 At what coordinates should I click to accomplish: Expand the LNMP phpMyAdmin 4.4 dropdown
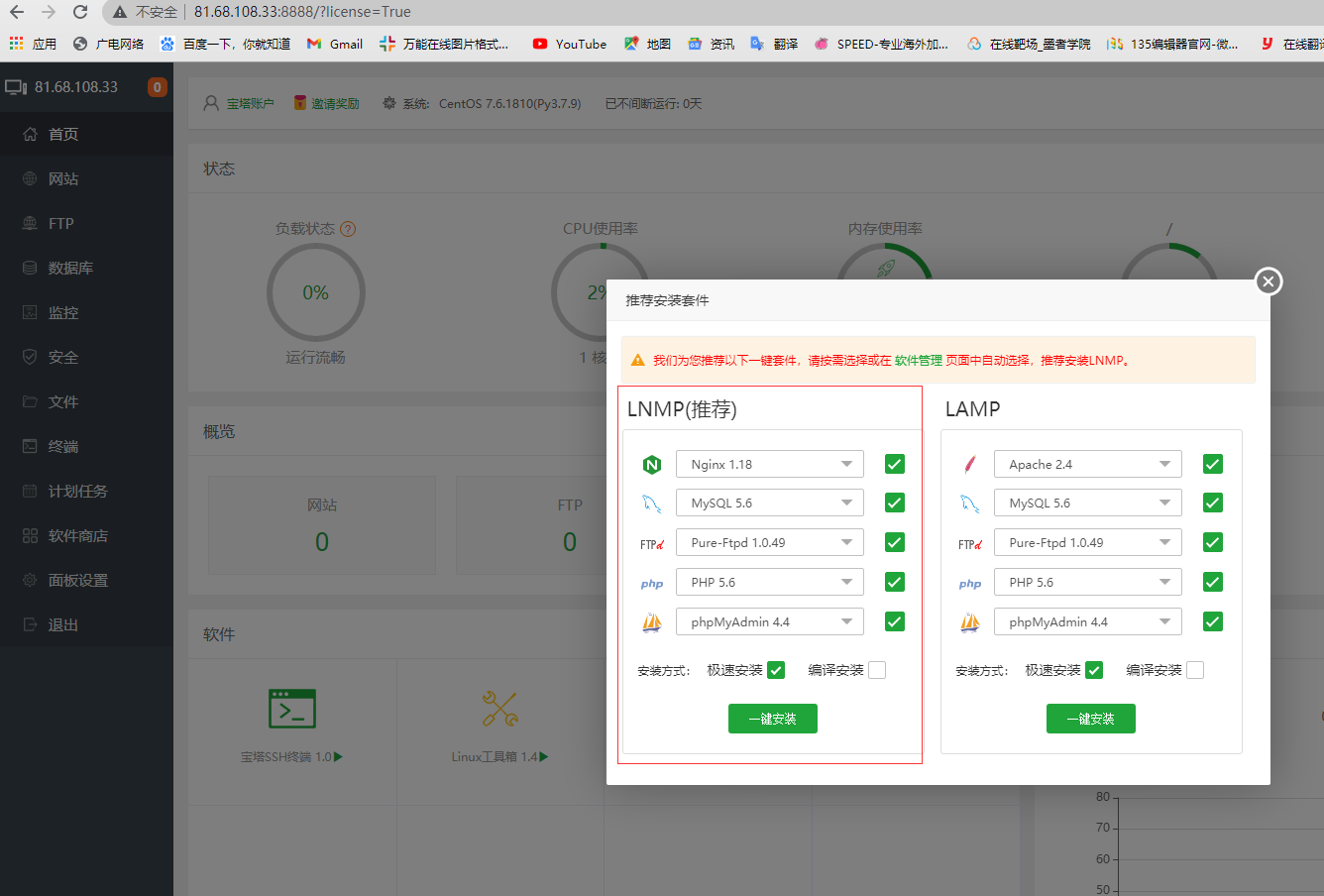(770, 621)
